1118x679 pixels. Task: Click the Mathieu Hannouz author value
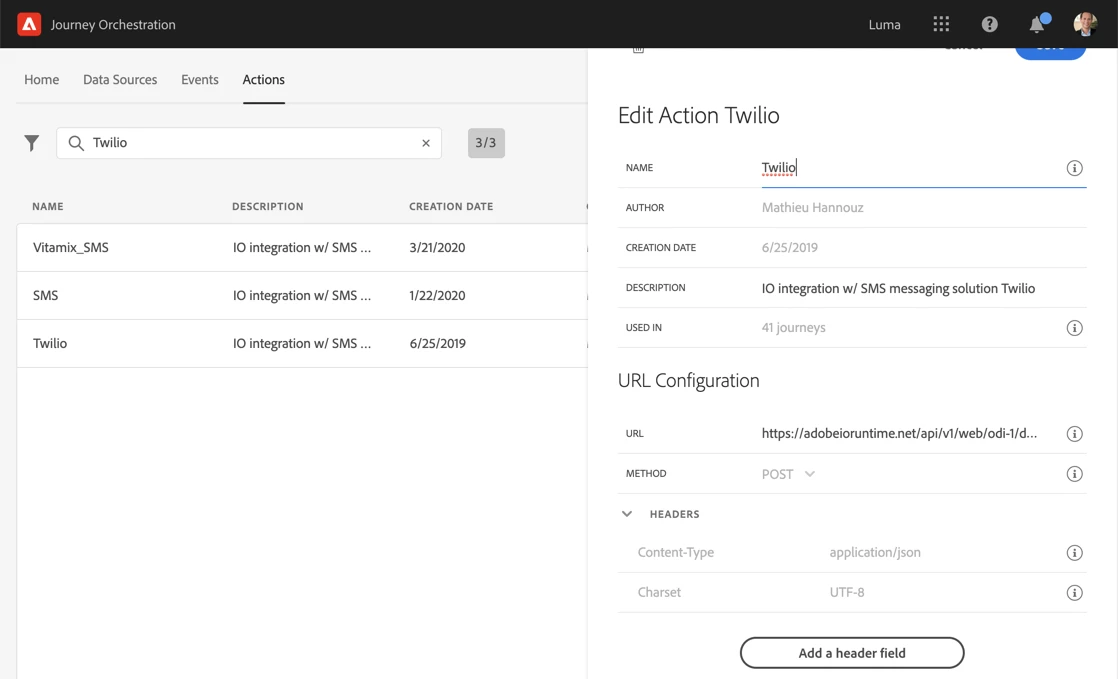tap(812, 208)
